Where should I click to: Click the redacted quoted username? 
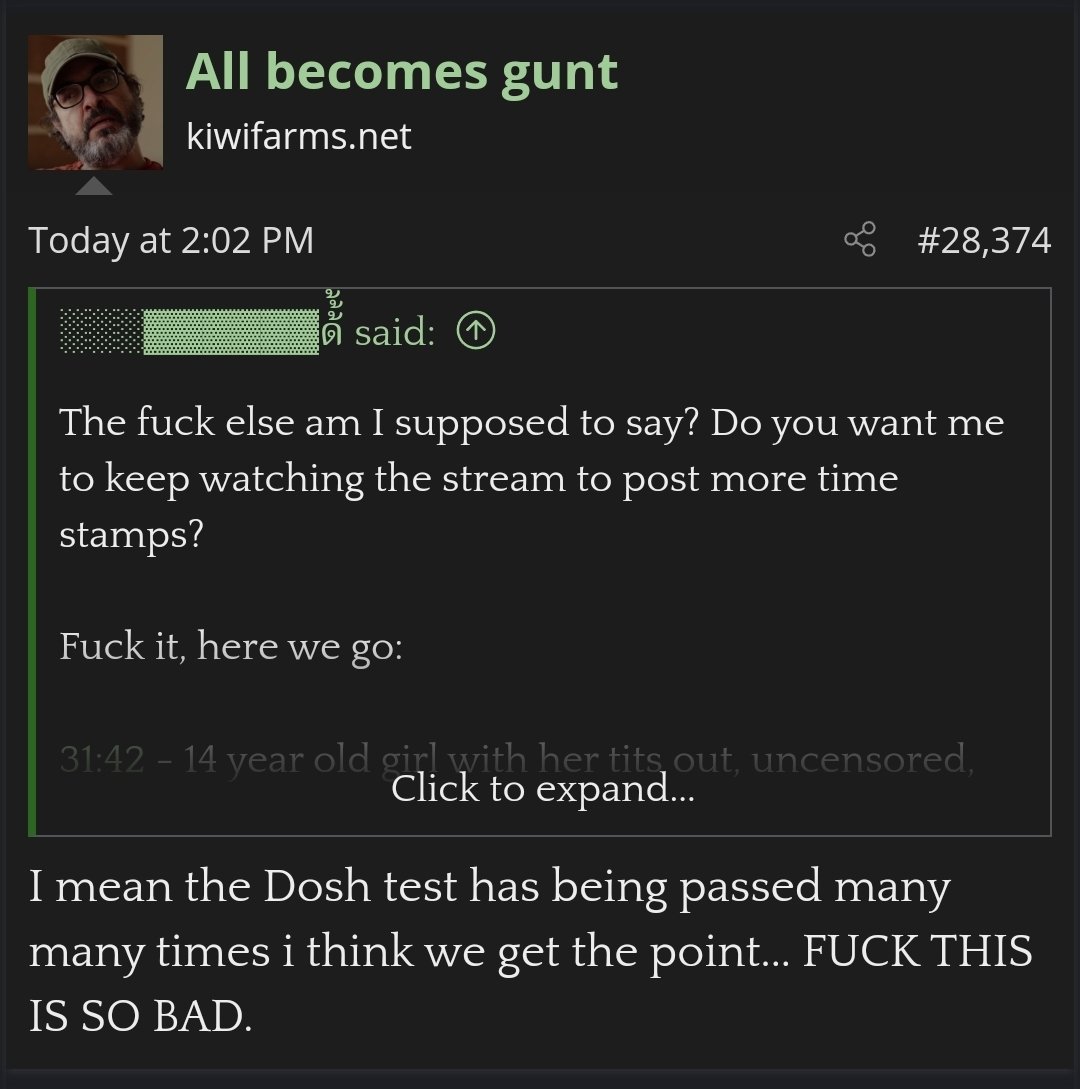pos(190,332)
